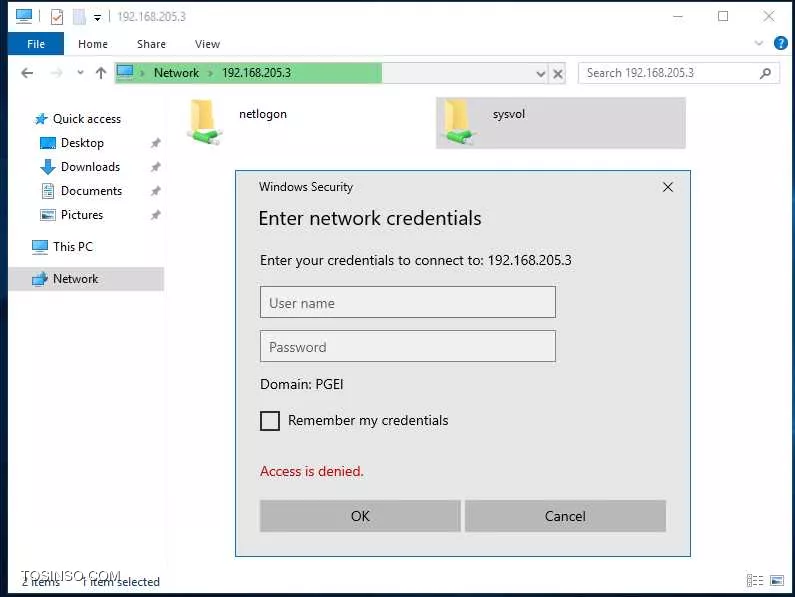
Task: Go up one folder level
Action: (x=100, y=73)
